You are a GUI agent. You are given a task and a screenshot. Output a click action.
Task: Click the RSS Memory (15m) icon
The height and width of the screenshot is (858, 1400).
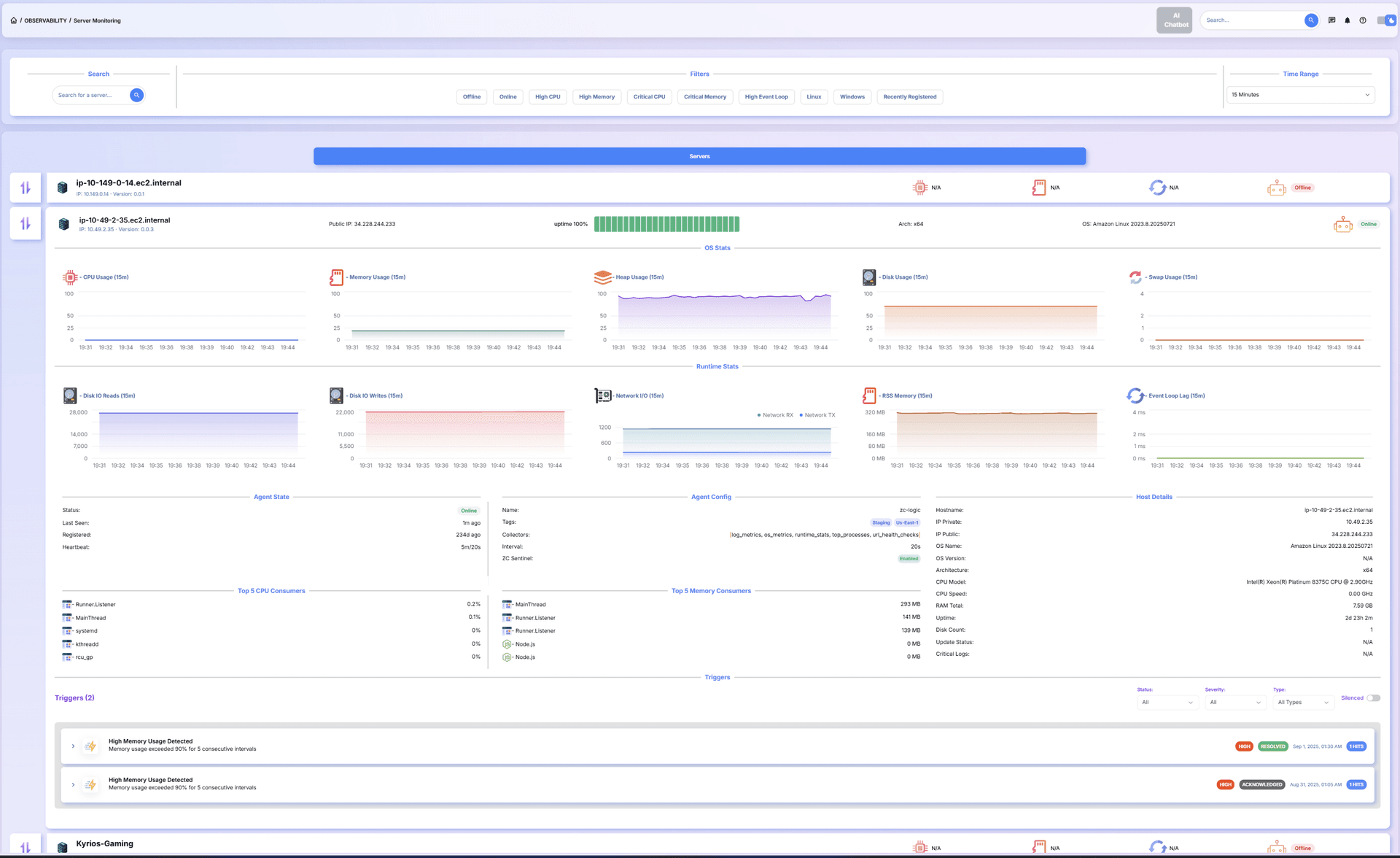(869, 395)
